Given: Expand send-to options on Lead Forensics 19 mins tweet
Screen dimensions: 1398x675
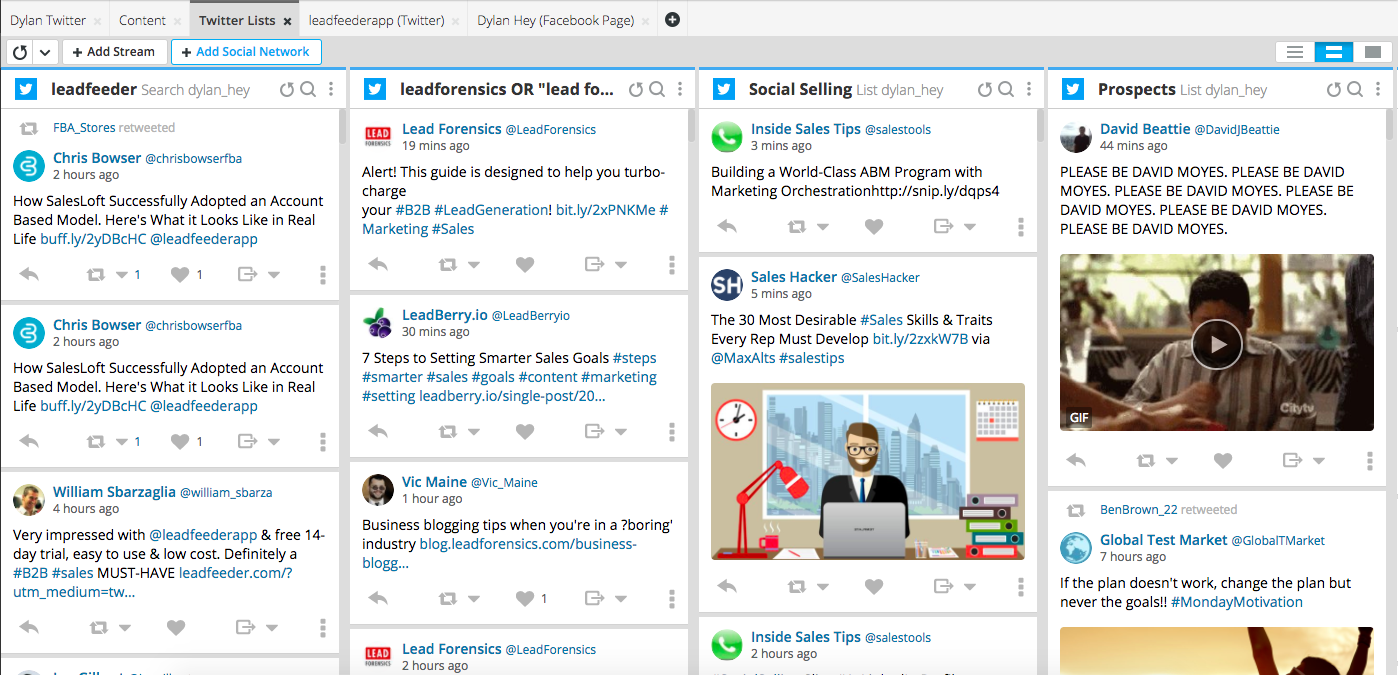Looking at the screenshot, I should coord(621,266).
